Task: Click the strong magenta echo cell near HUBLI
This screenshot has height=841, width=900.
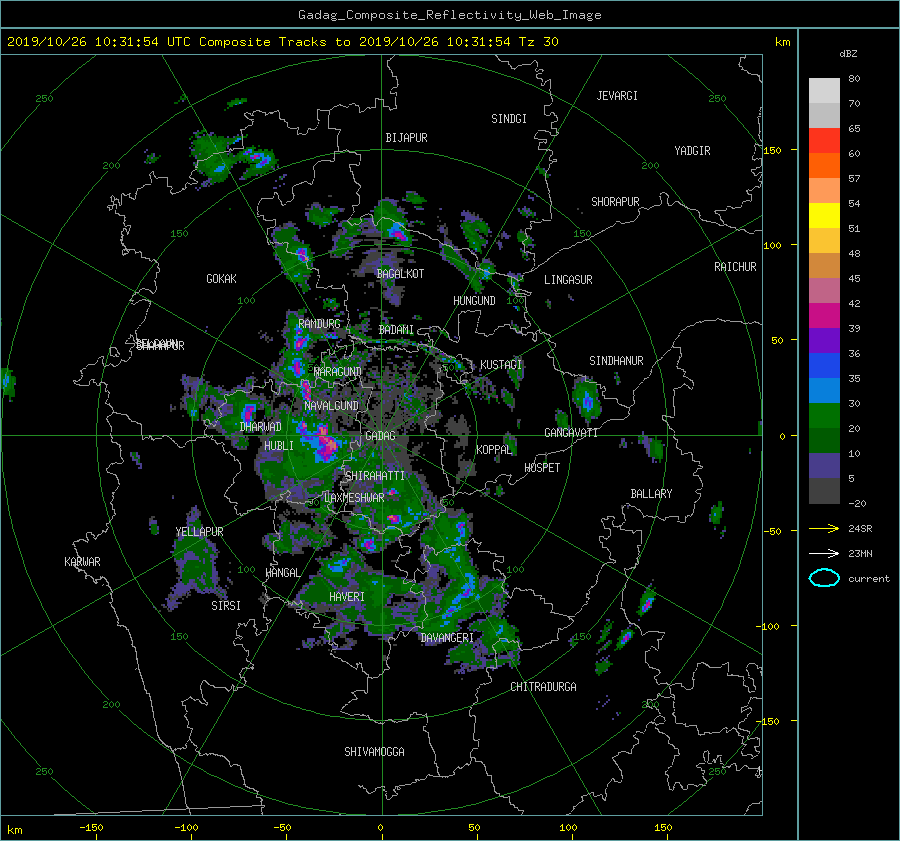Action: pos(325,444)
